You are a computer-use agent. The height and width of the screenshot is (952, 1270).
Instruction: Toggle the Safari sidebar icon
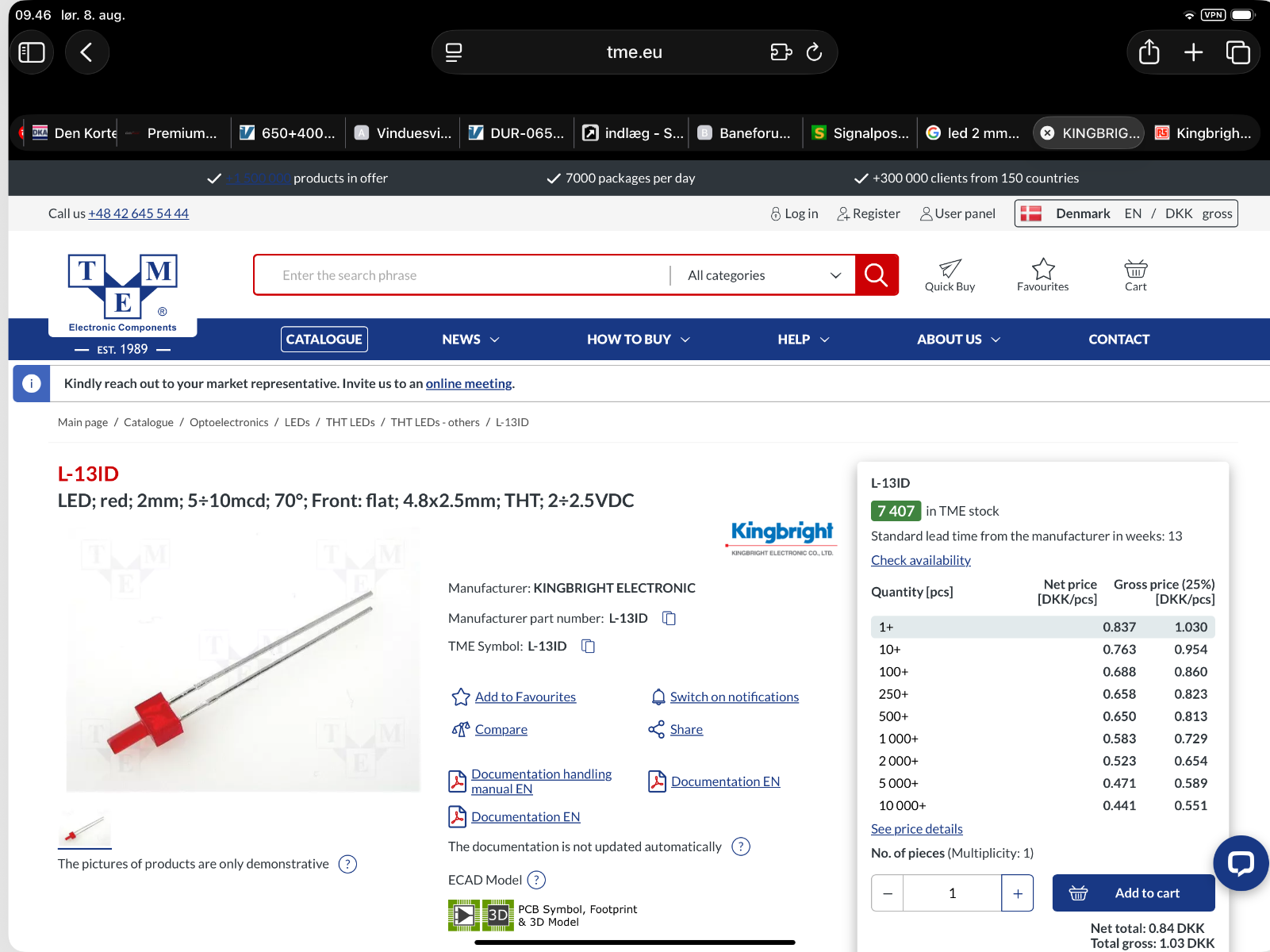32,52
